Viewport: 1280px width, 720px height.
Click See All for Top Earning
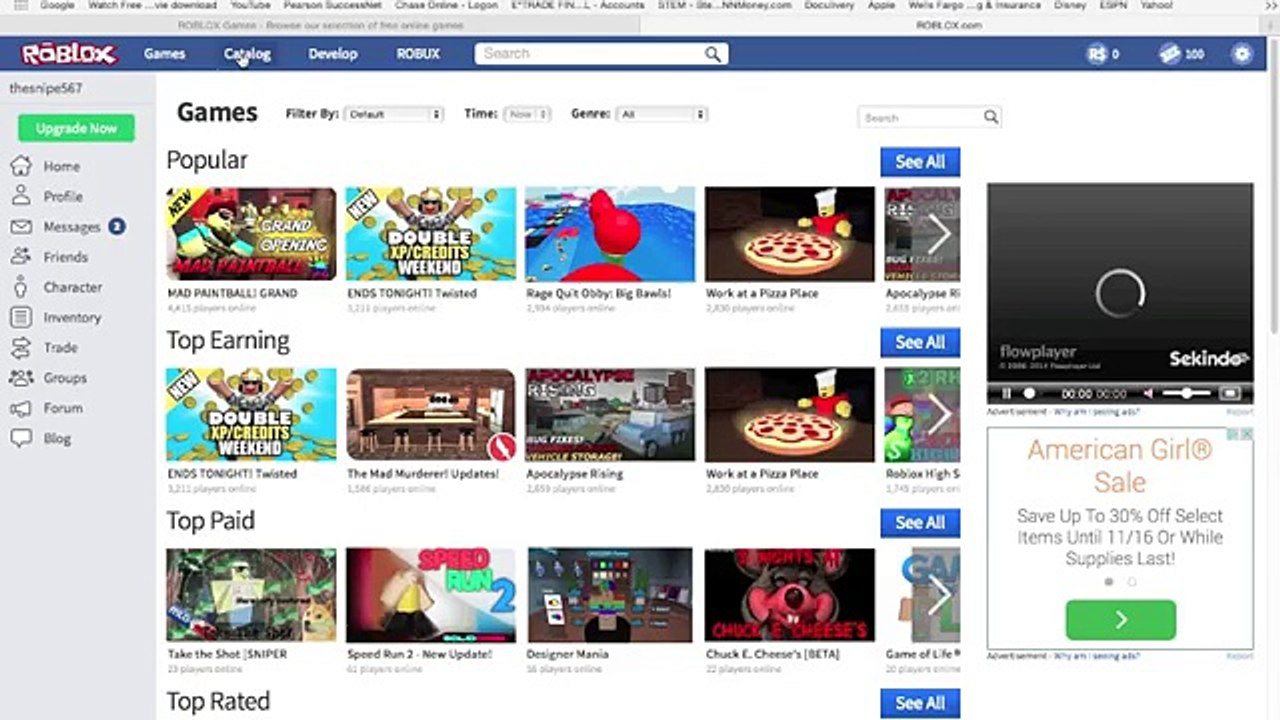(x=920, y=342)
